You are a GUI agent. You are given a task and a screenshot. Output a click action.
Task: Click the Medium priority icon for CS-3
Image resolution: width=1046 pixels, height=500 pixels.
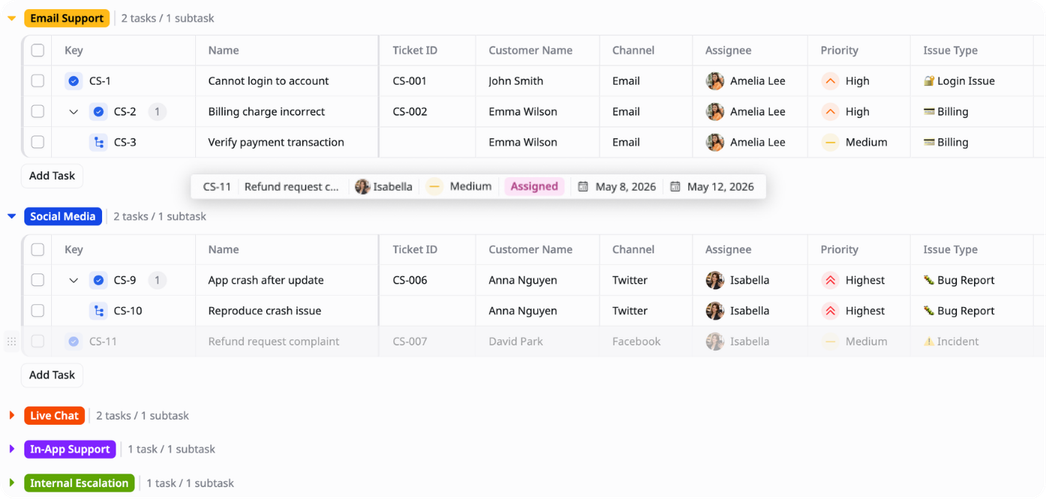830,143
